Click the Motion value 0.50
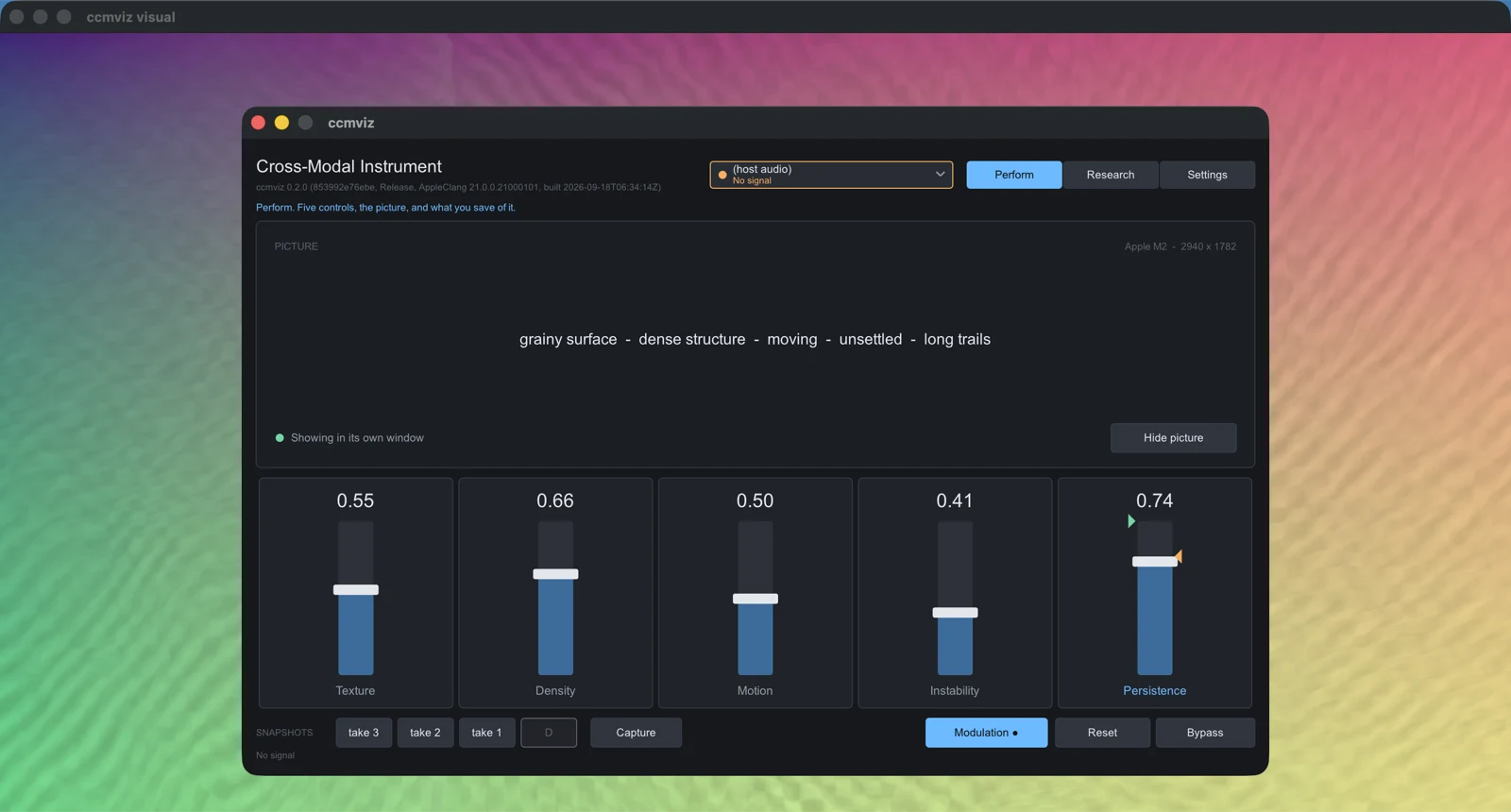The height and width of the screenshot is (812, 1511). click(755, 500)
